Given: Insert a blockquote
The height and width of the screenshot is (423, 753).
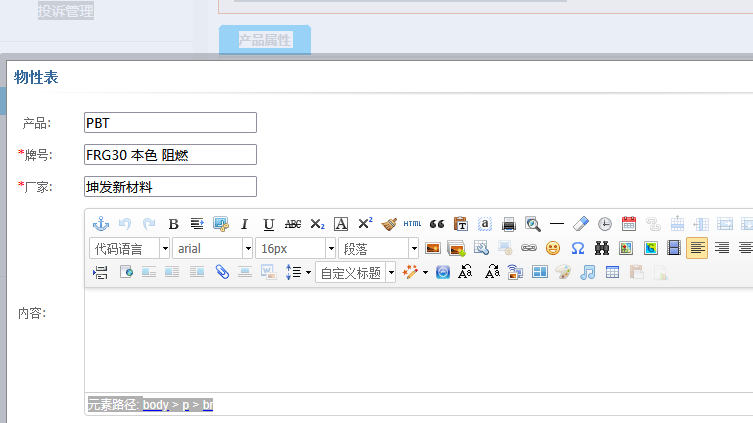Looking at the screenshot, I should pyautogui.click(x=436, y=224).
